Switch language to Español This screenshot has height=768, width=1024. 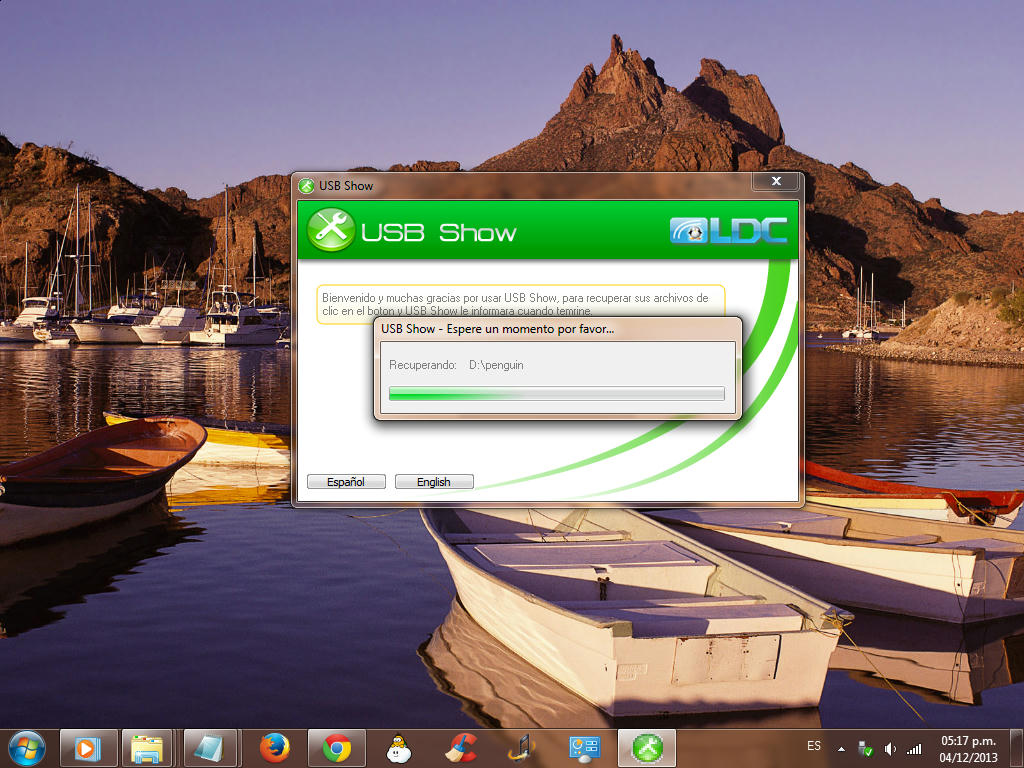[346, 482]
